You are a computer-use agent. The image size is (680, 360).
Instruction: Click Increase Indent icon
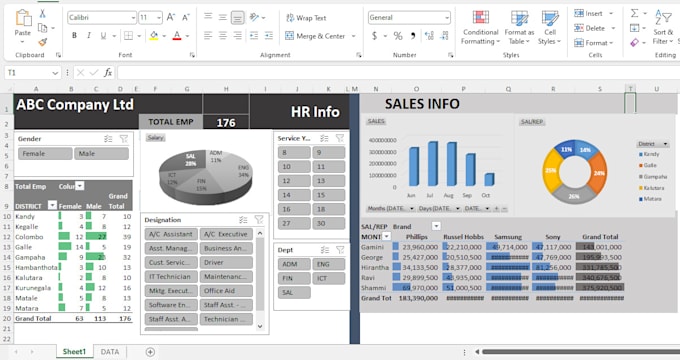(x=269, y=36)
